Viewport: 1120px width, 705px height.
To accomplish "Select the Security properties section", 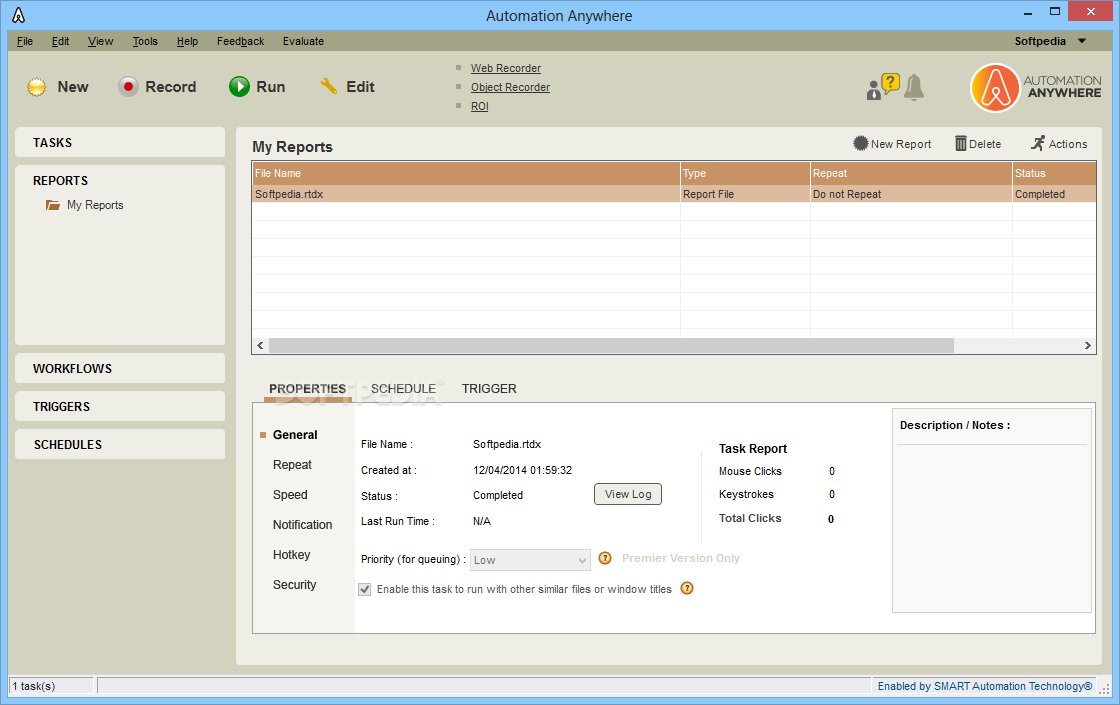I will tap(294, 585).
